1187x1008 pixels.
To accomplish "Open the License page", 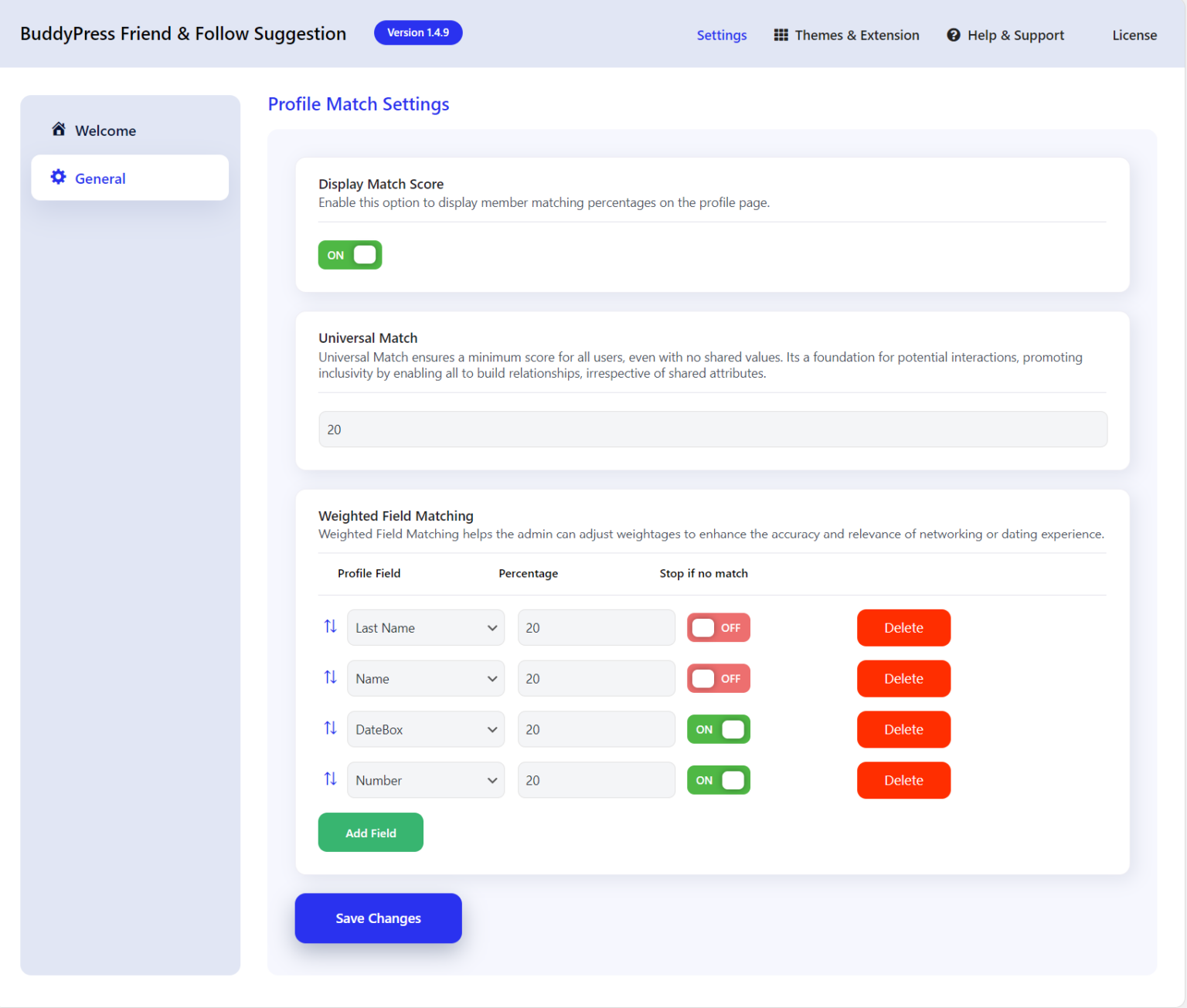I will coord(1134,35).
